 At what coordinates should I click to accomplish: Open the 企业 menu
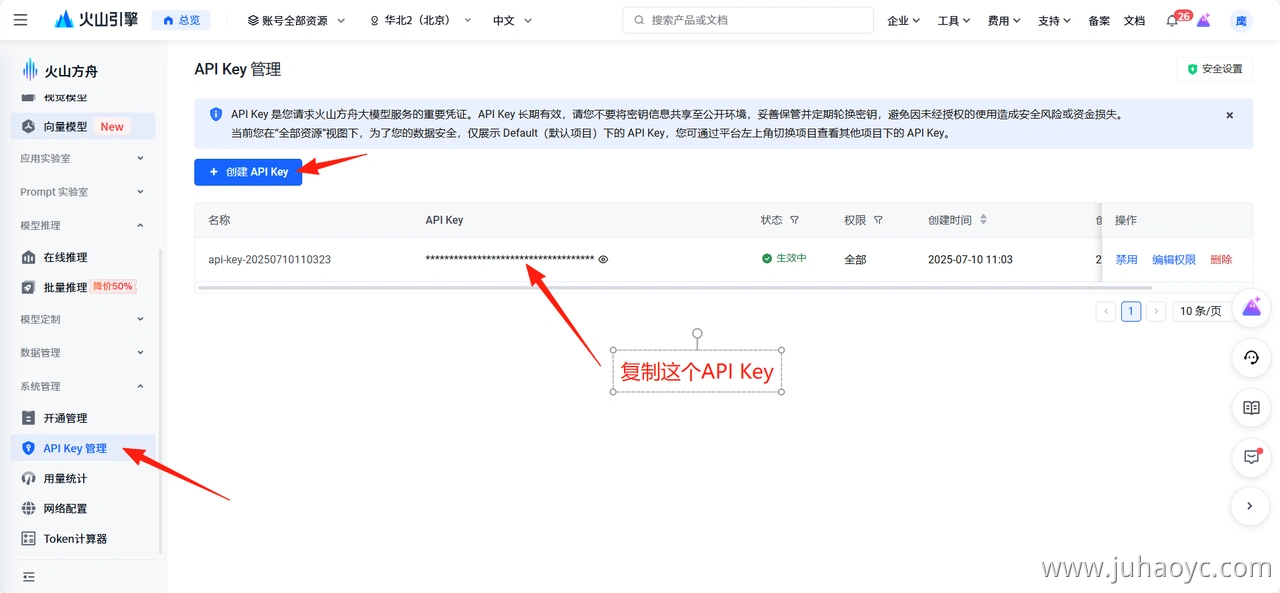point(904,20)
